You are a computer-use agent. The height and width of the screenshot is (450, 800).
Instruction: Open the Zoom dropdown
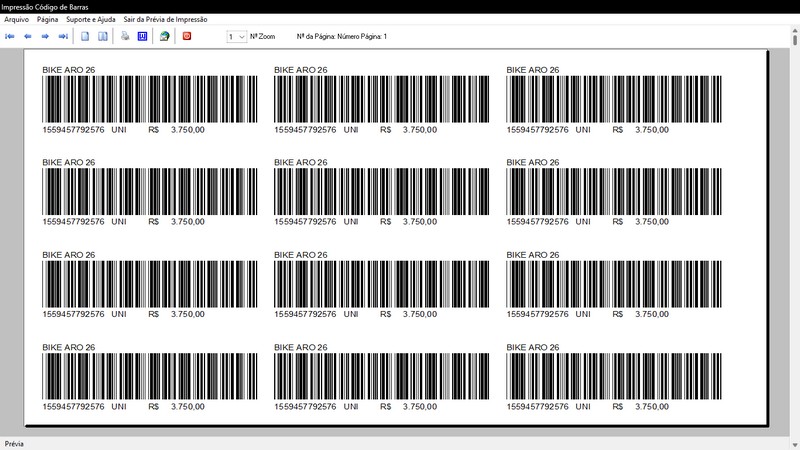[x=236, y=36]
